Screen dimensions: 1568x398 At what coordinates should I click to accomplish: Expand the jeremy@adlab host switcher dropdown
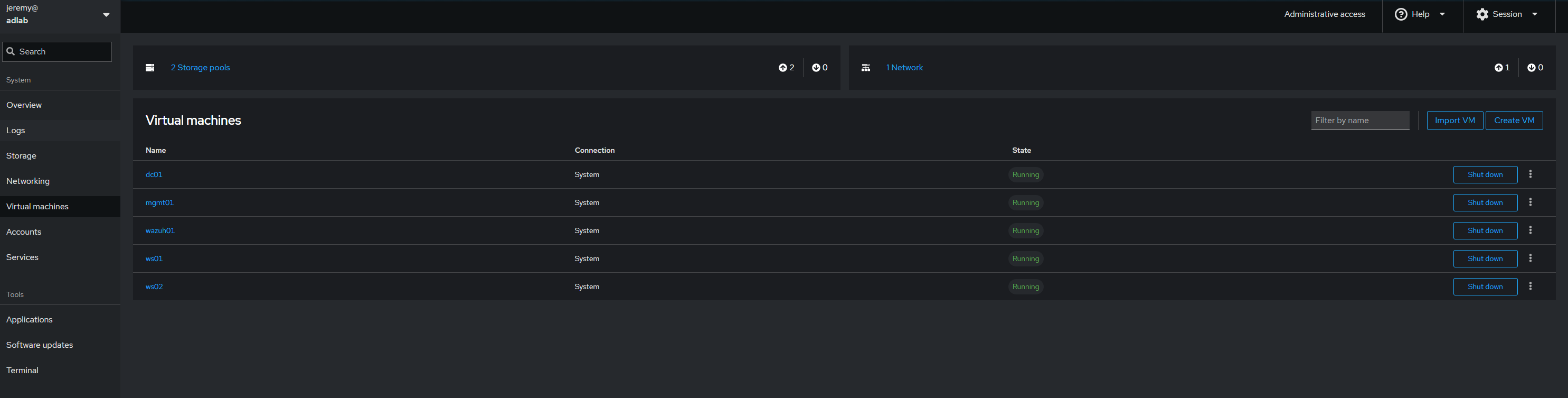pyautogui.click(x=60, y=15)
